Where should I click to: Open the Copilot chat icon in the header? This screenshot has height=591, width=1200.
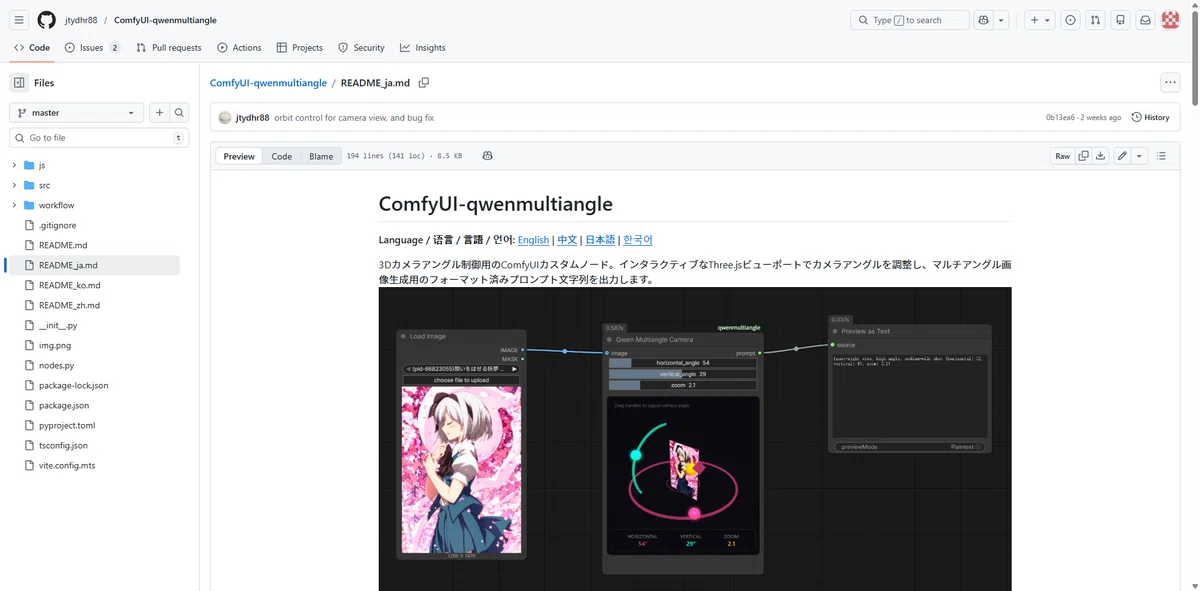[984, 20]
